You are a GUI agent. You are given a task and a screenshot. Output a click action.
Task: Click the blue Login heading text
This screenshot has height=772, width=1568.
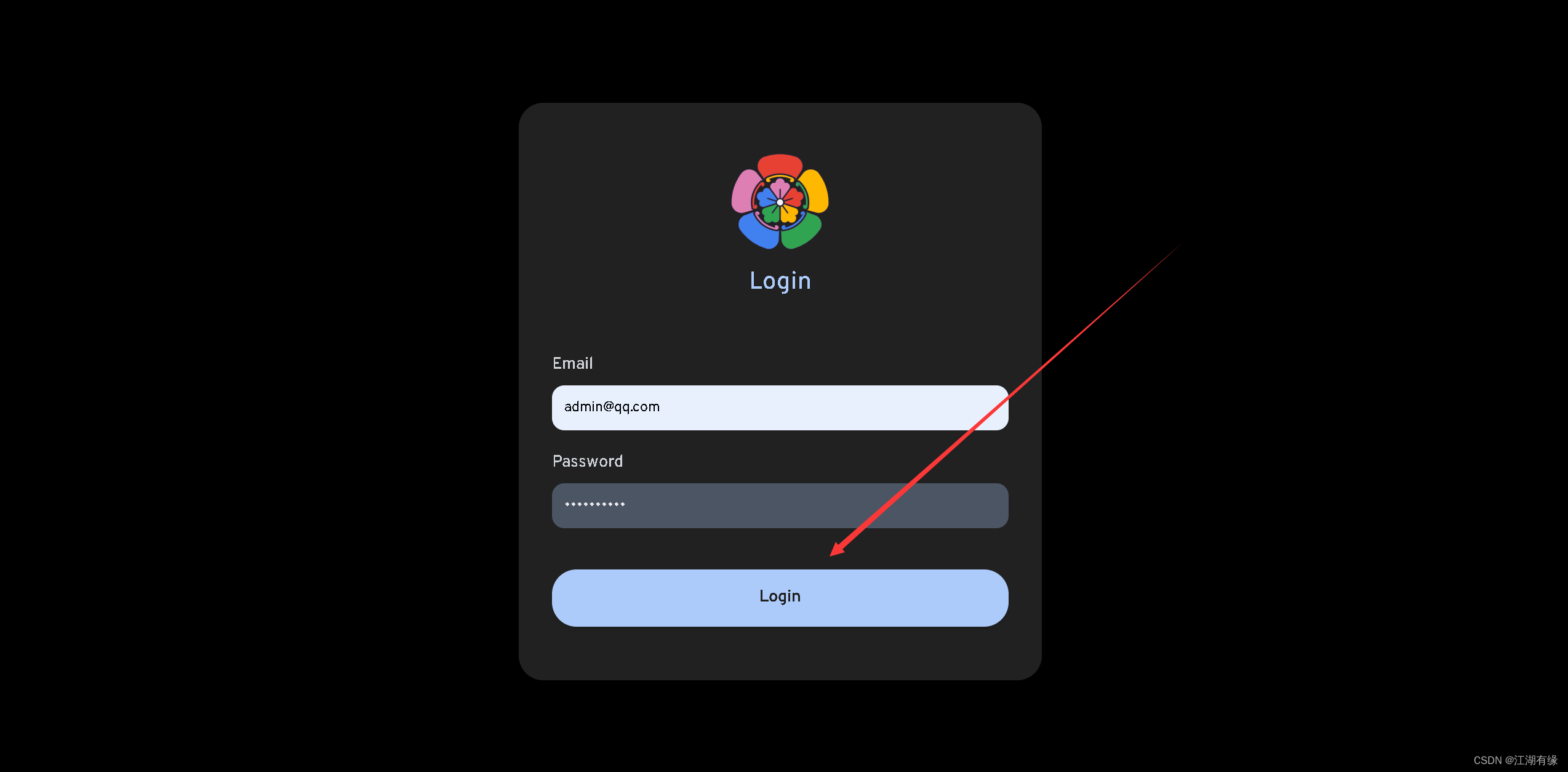click(x=780, y=281)
